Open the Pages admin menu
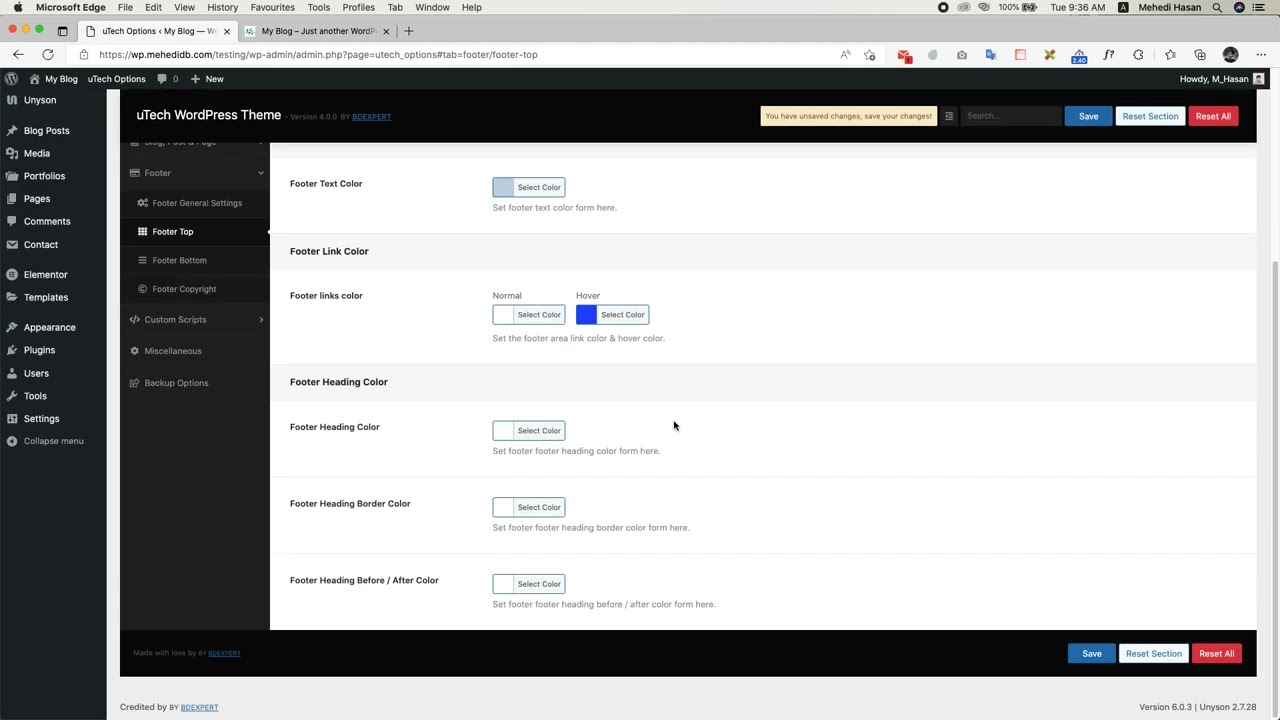The height and width of the screenshot is (720, 1280). tap(37, 199)
